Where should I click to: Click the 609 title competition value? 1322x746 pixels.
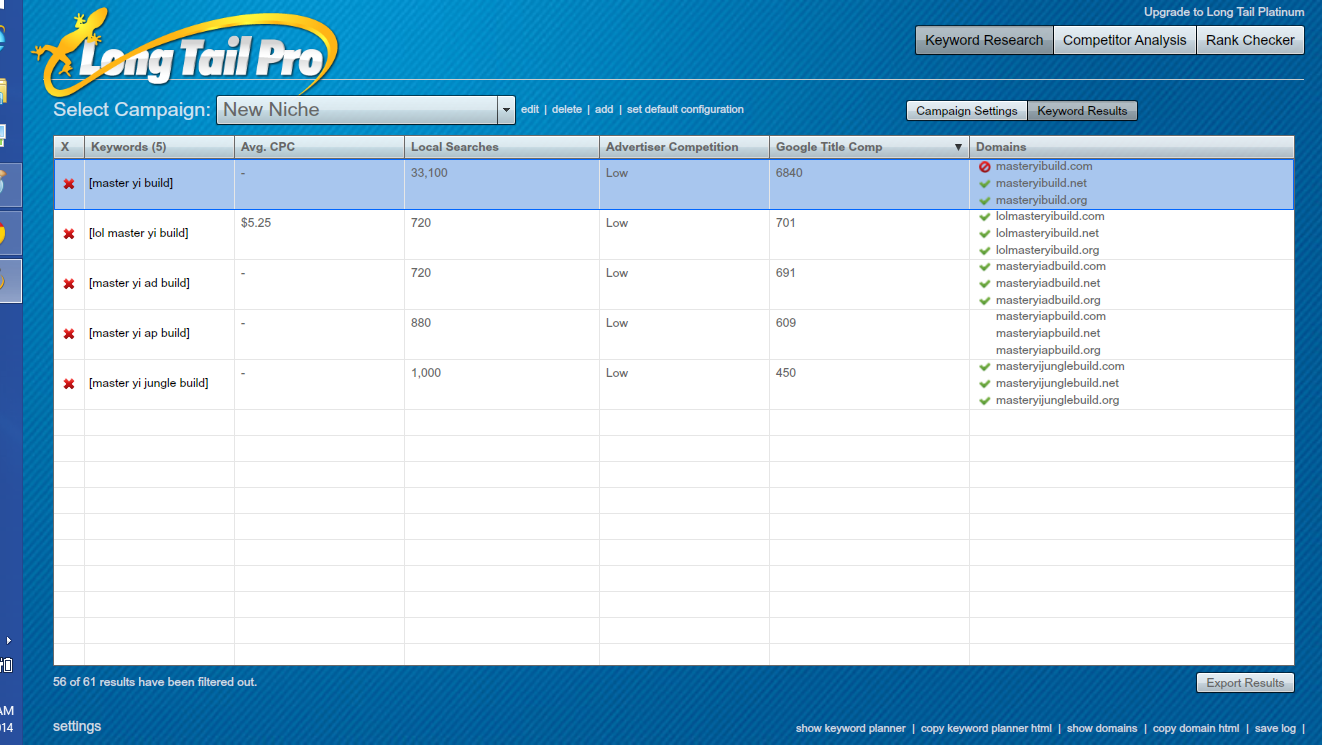pos(786,323)
